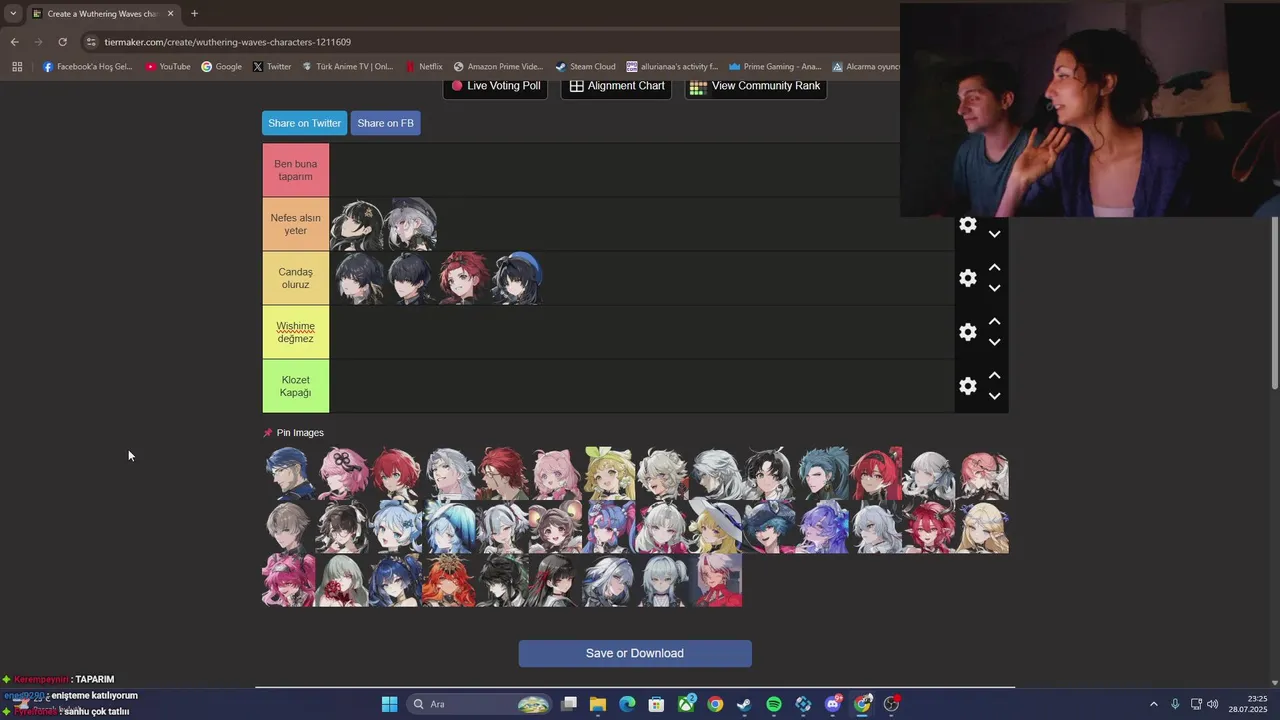This screenshot has height=720, width=1280.
Task: Open Spotify from the taskbar
Action: coord(774,704)
